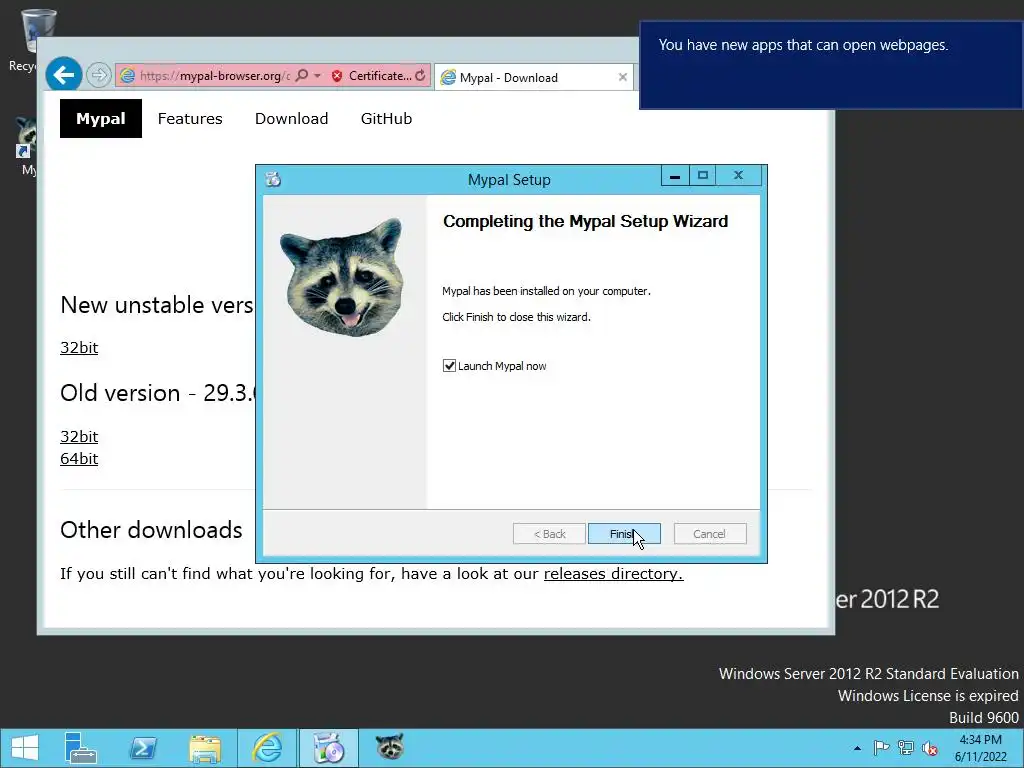Viewport: 1024px width, 768px height.
Task: Go back in Internet Explorer
Action: (63, 75)
